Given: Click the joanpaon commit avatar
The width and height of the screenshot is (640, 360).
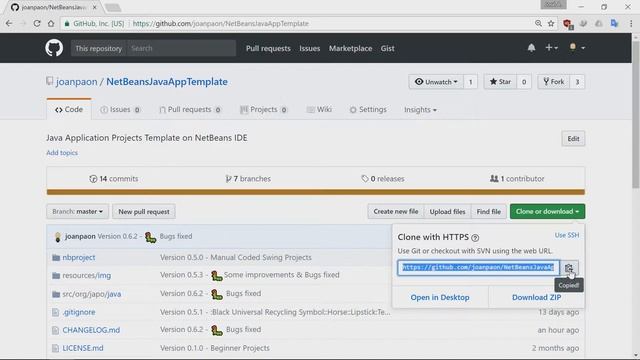Looking at the screenshot, I should click(x=58, y=236).
